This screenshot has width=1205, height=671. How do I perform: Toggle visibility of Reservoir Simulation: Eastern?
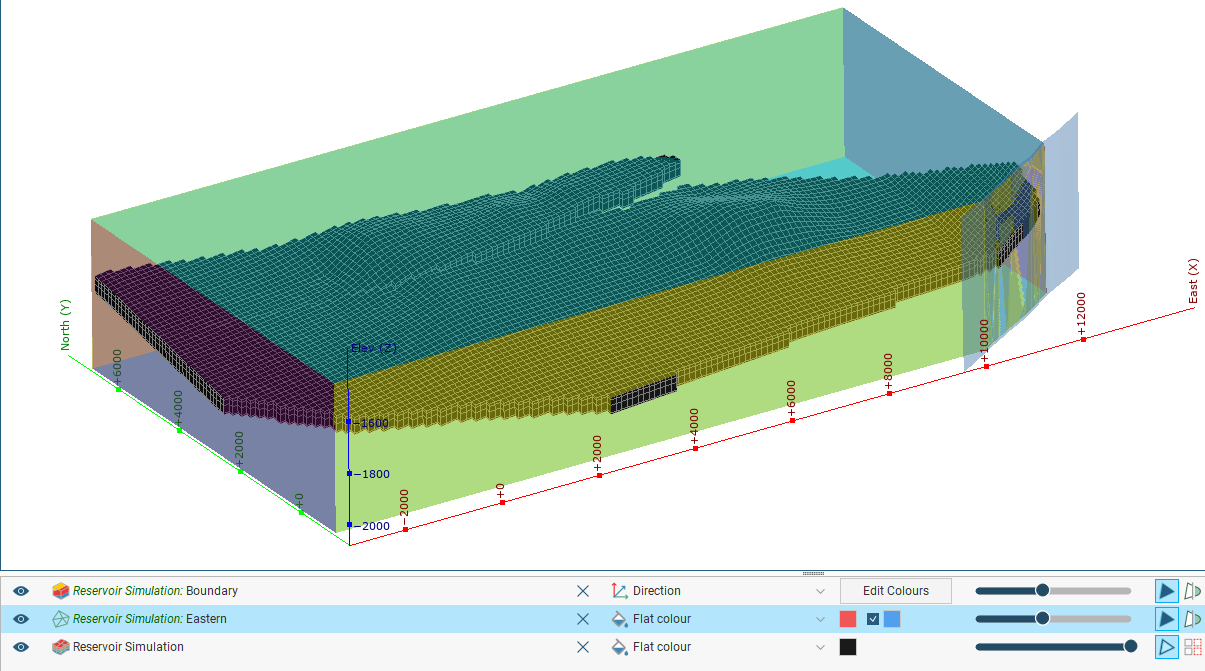tap(20, 619)
